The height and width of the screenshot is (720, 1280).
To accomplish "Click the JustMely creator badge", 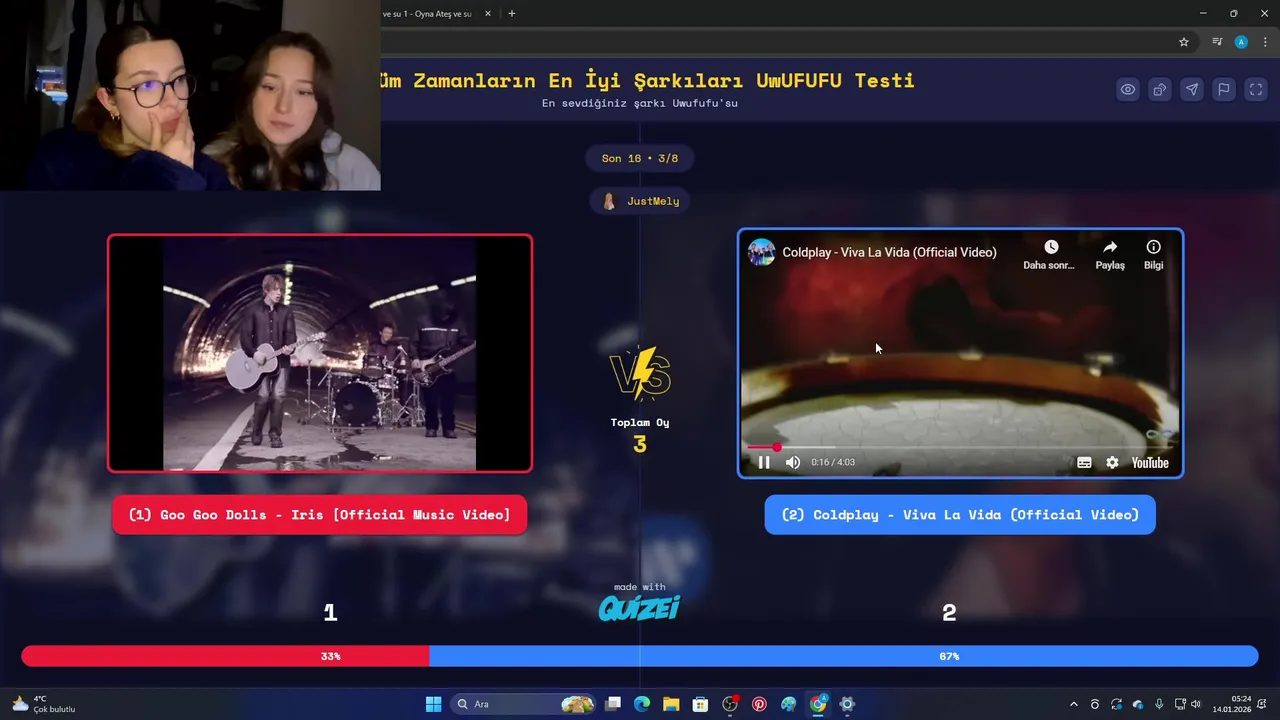I will click(x=640, y=201).
